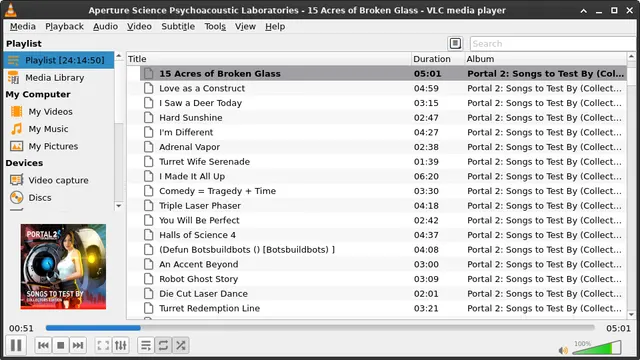Toggle loop mode button
The height and width of the screenshot is (360, 640).
[x=163, y=345]
